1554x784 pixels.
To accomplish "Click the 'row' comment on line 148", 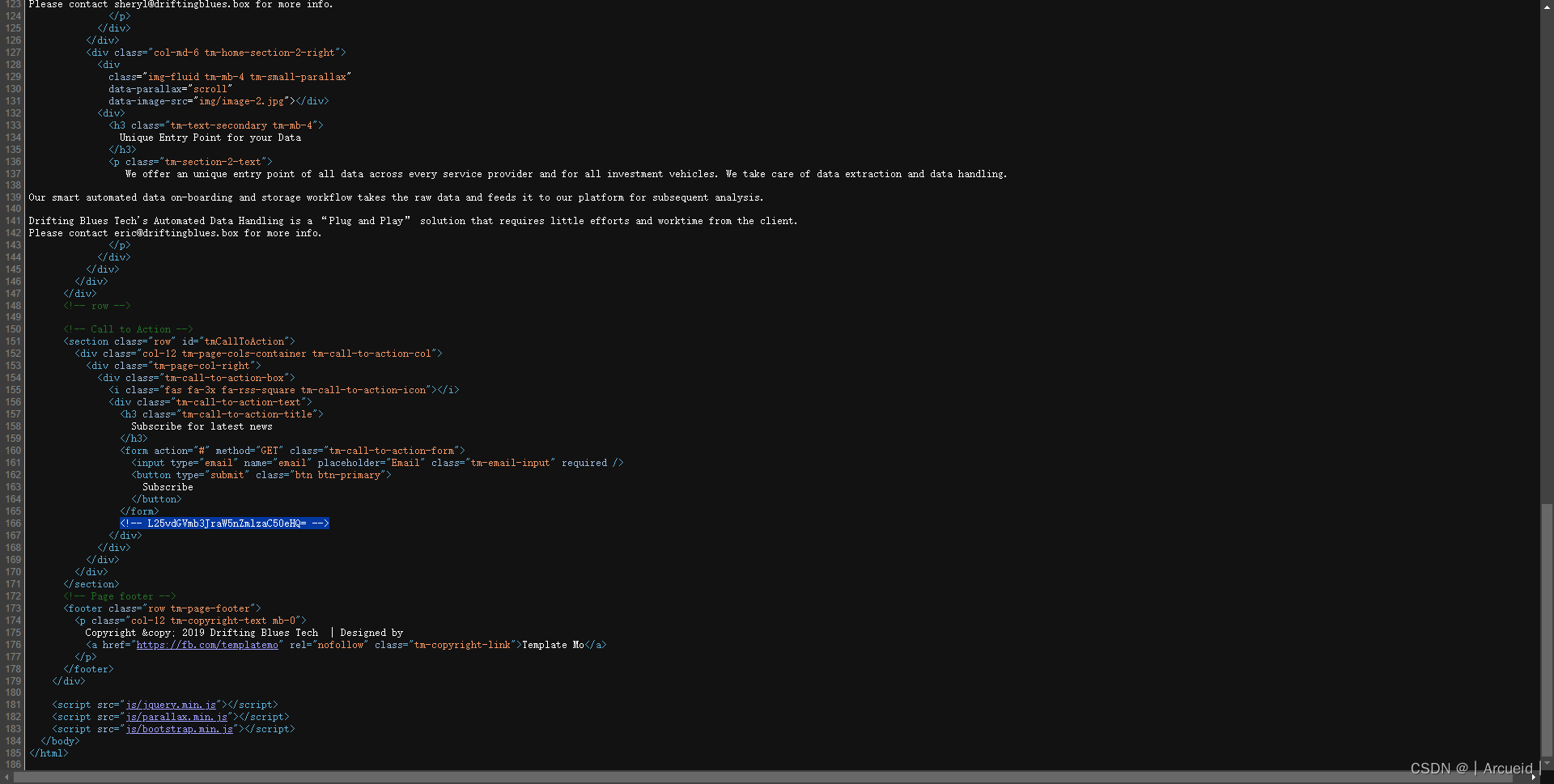I will coord(97,306).
